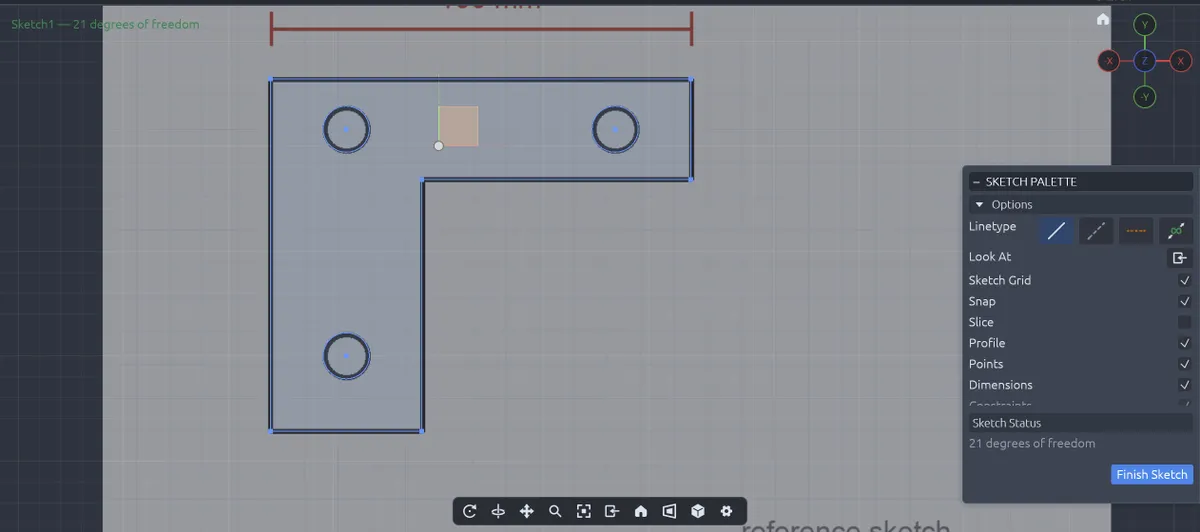Click the Look At button in Sketch Palette
Screen dimensions: 1200x532
(x=1180, y=258)
